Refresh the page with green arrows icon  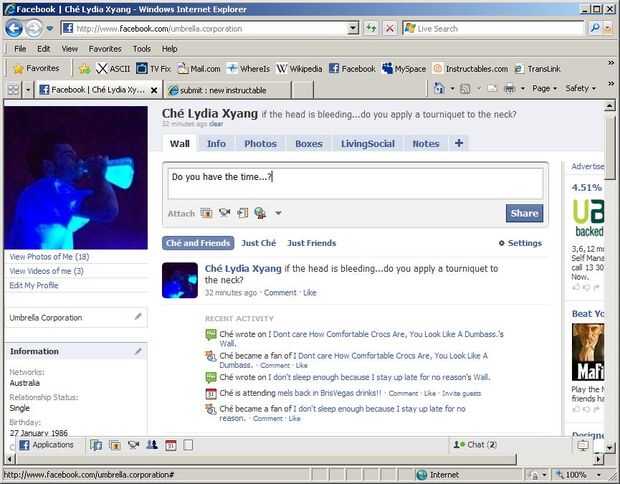coord(371,28)
